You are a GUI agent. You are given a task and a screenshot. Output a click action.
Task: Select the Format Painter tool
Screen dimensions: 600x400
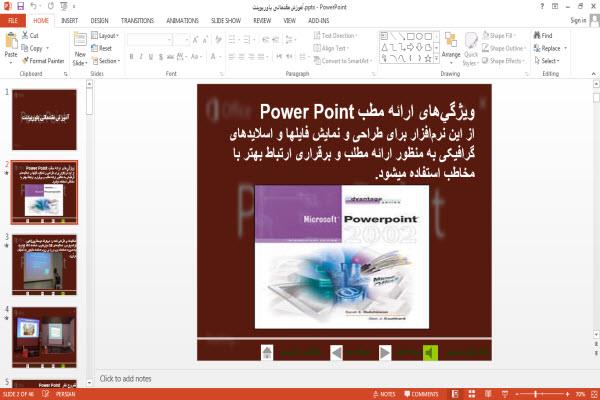[43, 61]
